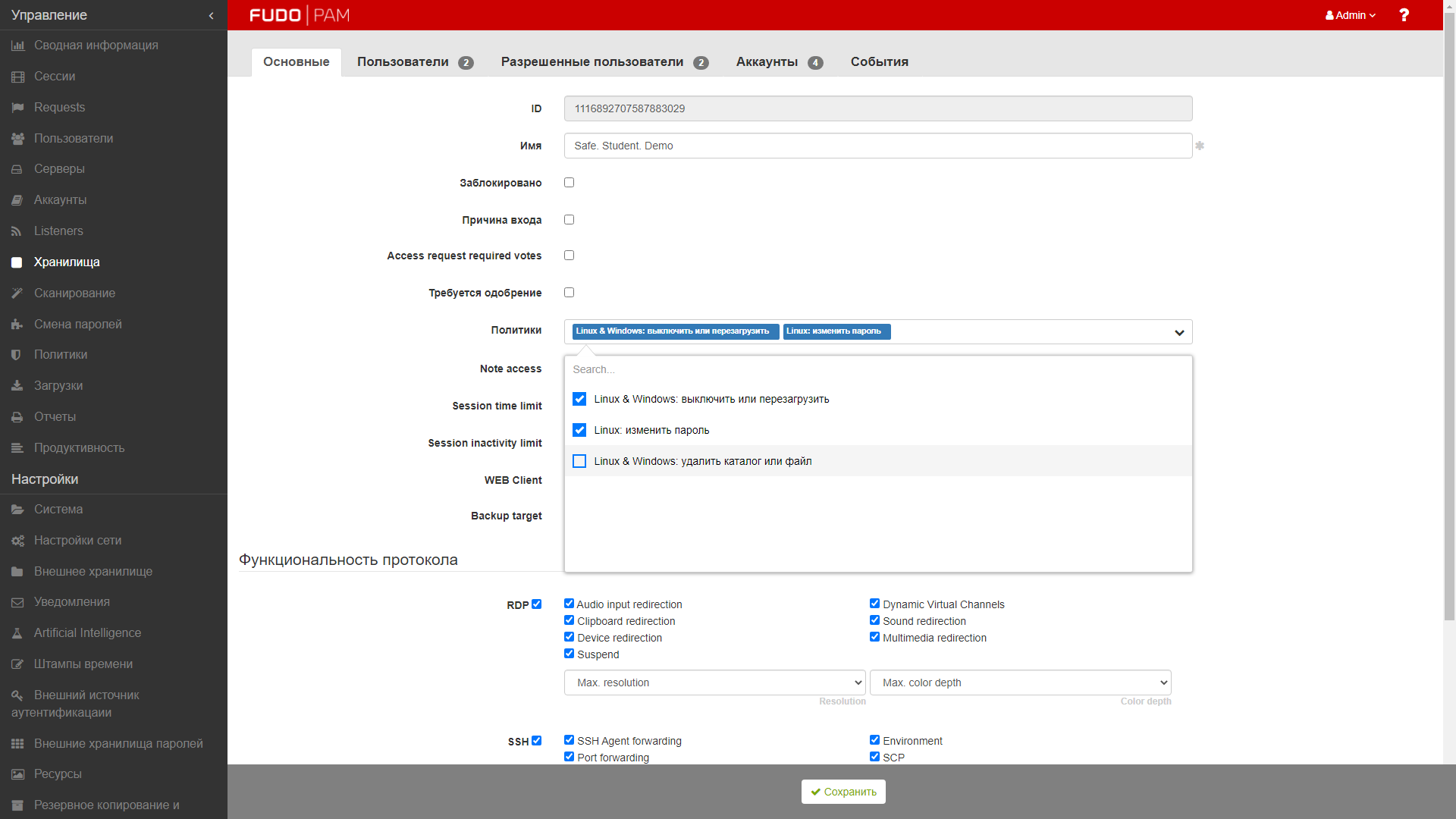The image size is (1456, 819).
Task: Click the Политики shield icon
Action: tap(17, 355)
